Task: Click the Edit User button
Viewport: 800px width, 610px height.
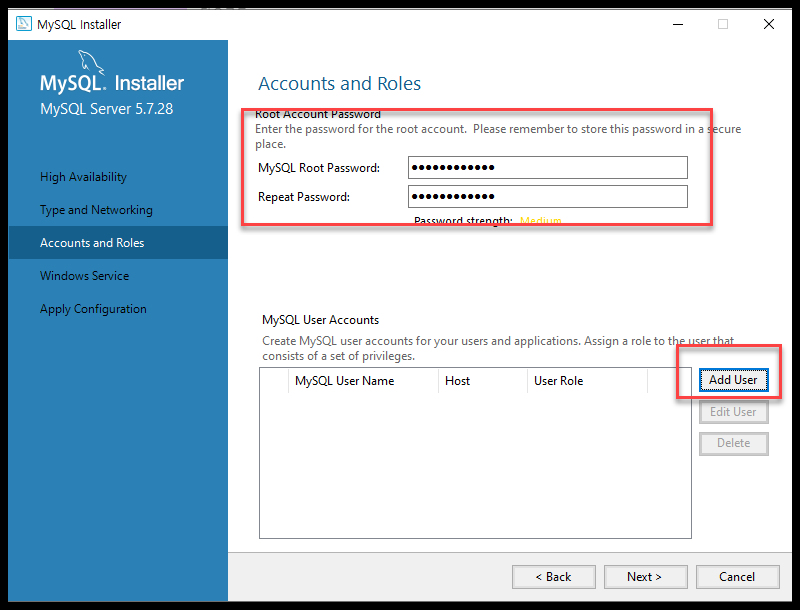Action: coord(733,412)
